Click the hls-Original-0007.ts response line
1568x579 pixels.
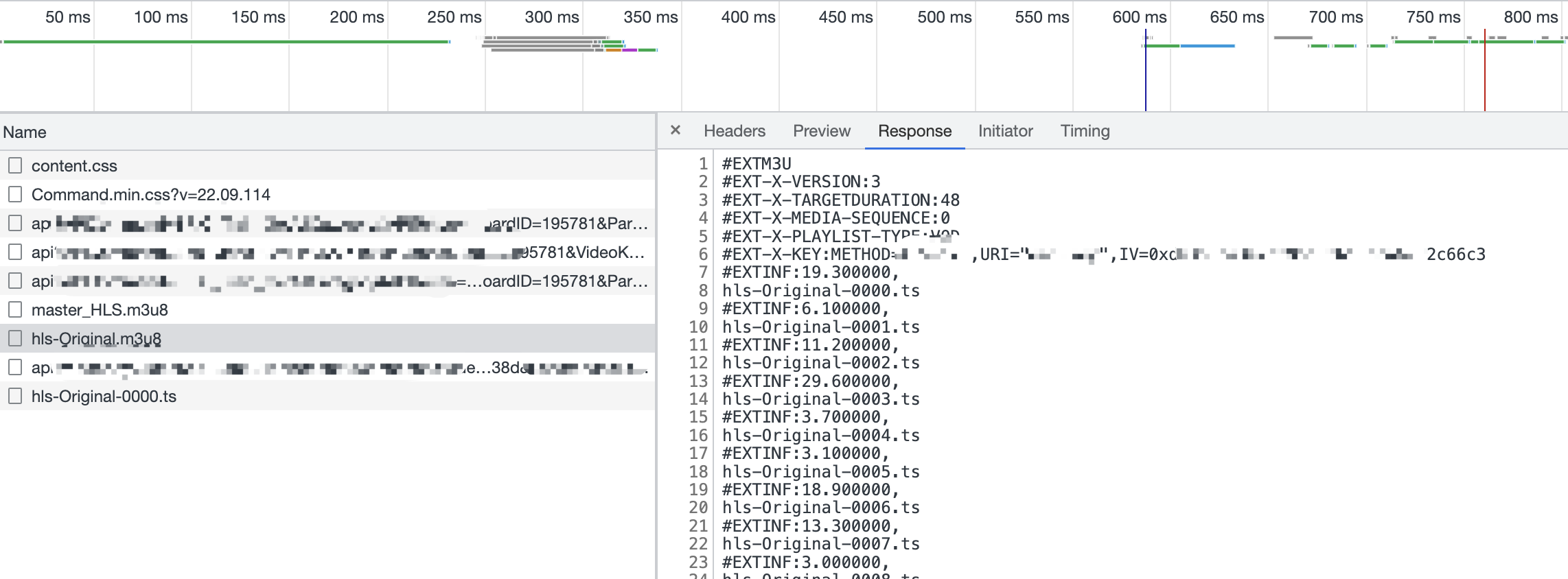pos(821,544)
